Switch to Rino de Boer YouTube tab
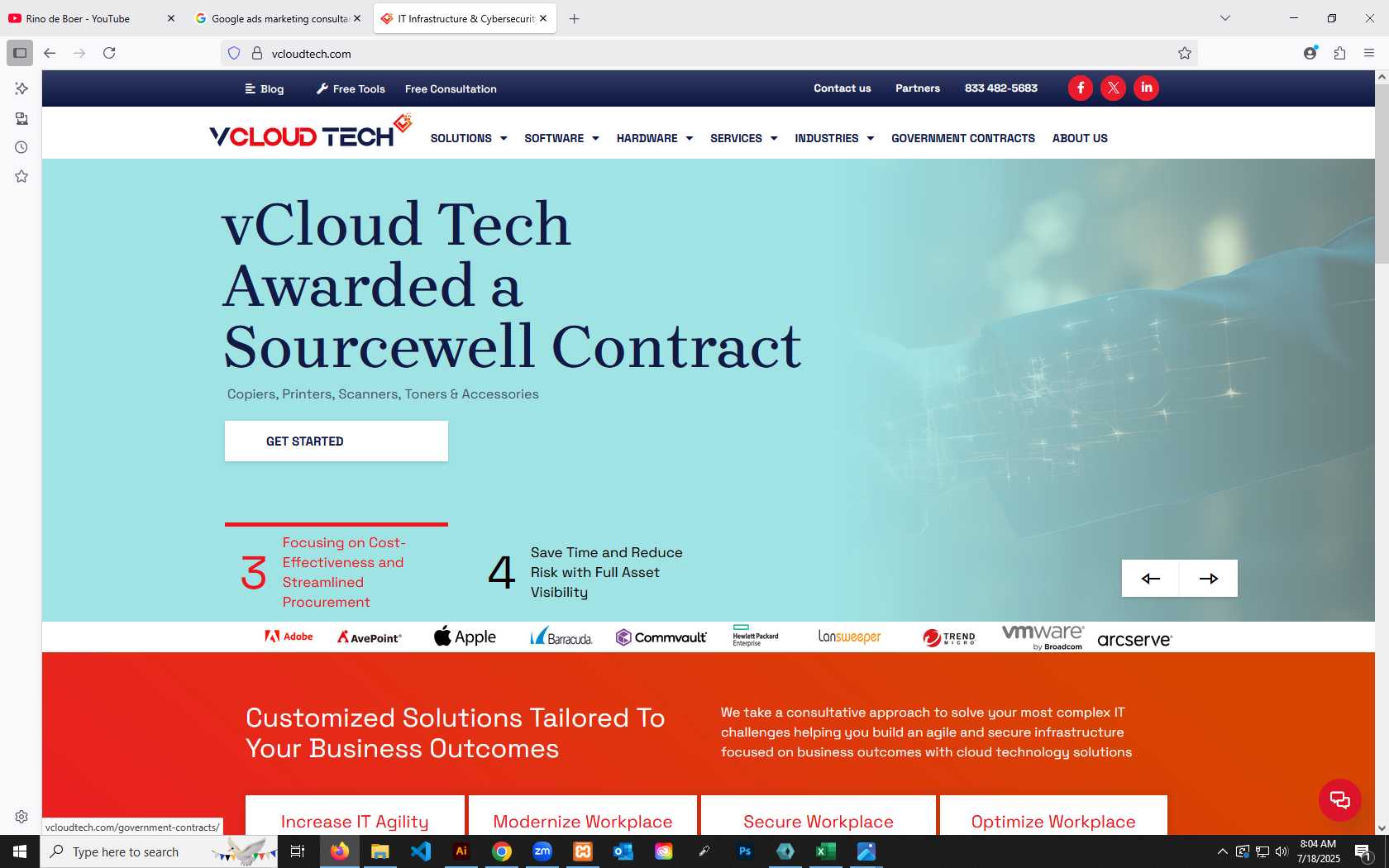The height and width of the screenshot is (868, 1389). pyautogui.click(x=91, y=18)
